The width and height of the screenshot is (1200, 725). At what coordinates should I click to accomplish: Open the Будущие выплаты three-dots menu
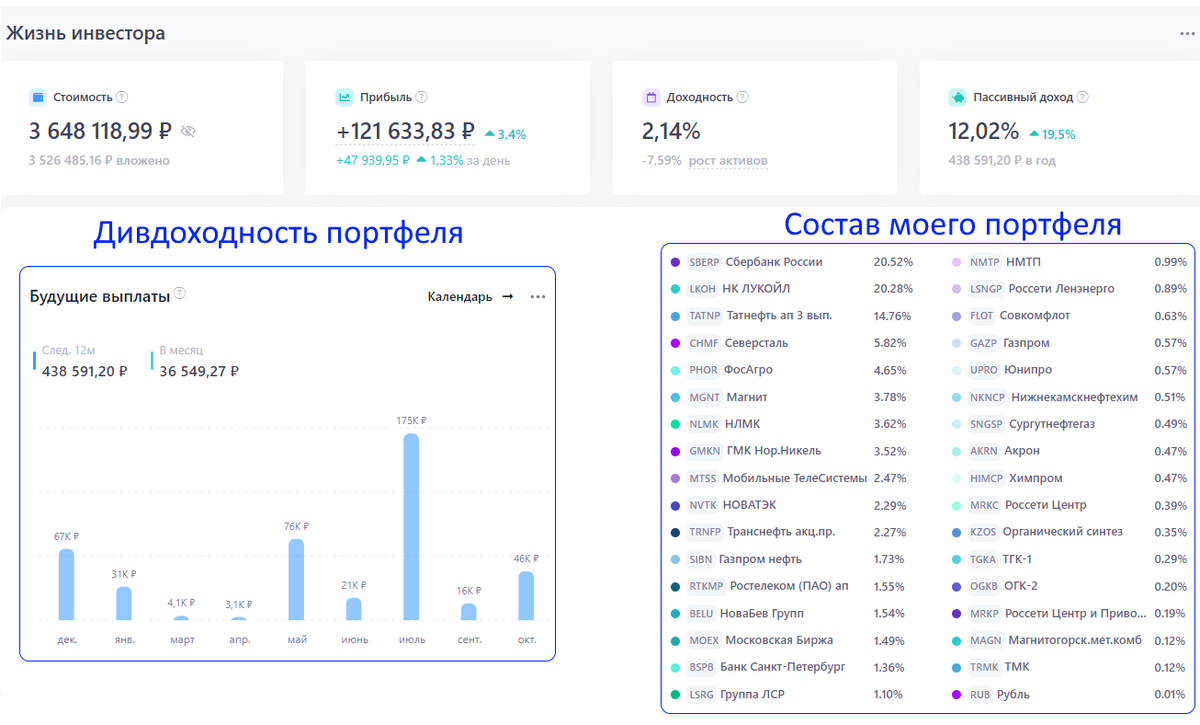[x=538, y=297]
